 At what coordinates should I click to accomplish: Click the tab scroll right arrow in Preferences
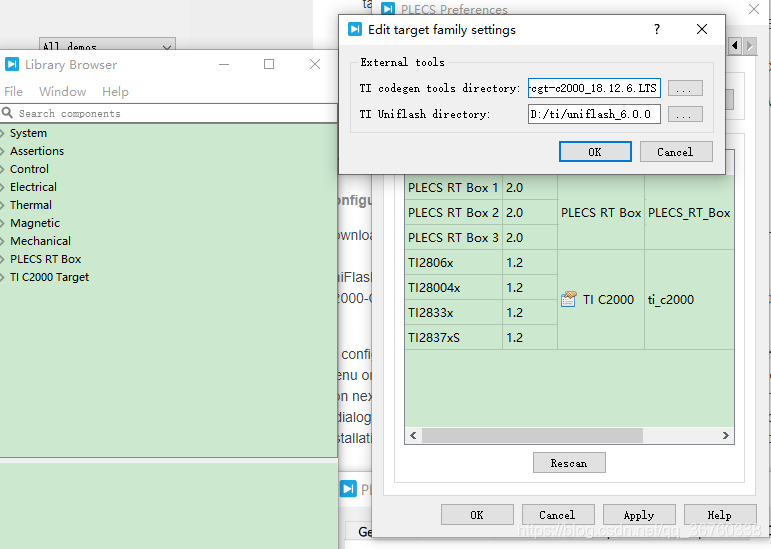750,46
